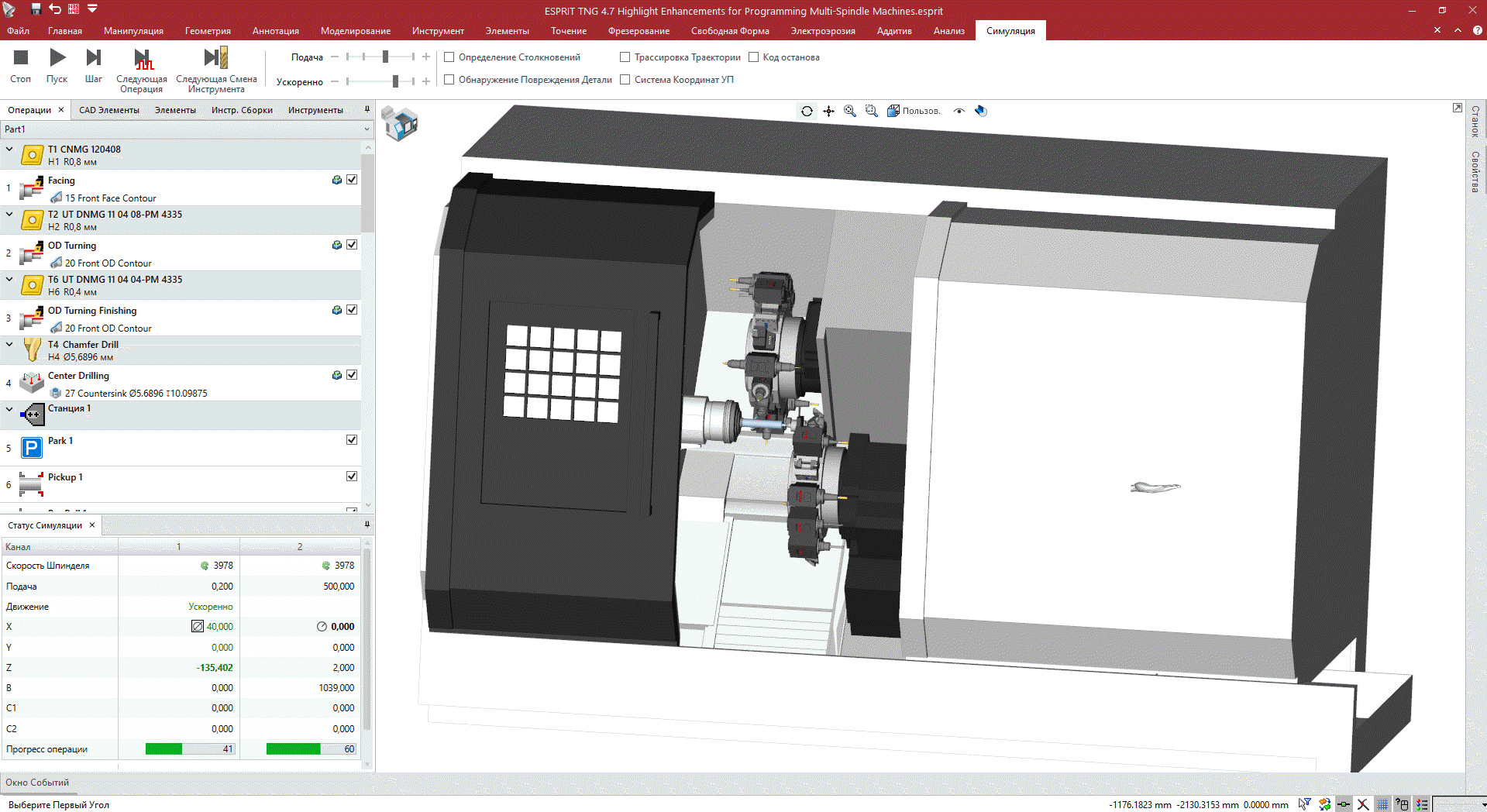The width and height of the screenshot is (1487, 812).
Task: Collapse the Станция 1 group
Action: pos(9,409)
